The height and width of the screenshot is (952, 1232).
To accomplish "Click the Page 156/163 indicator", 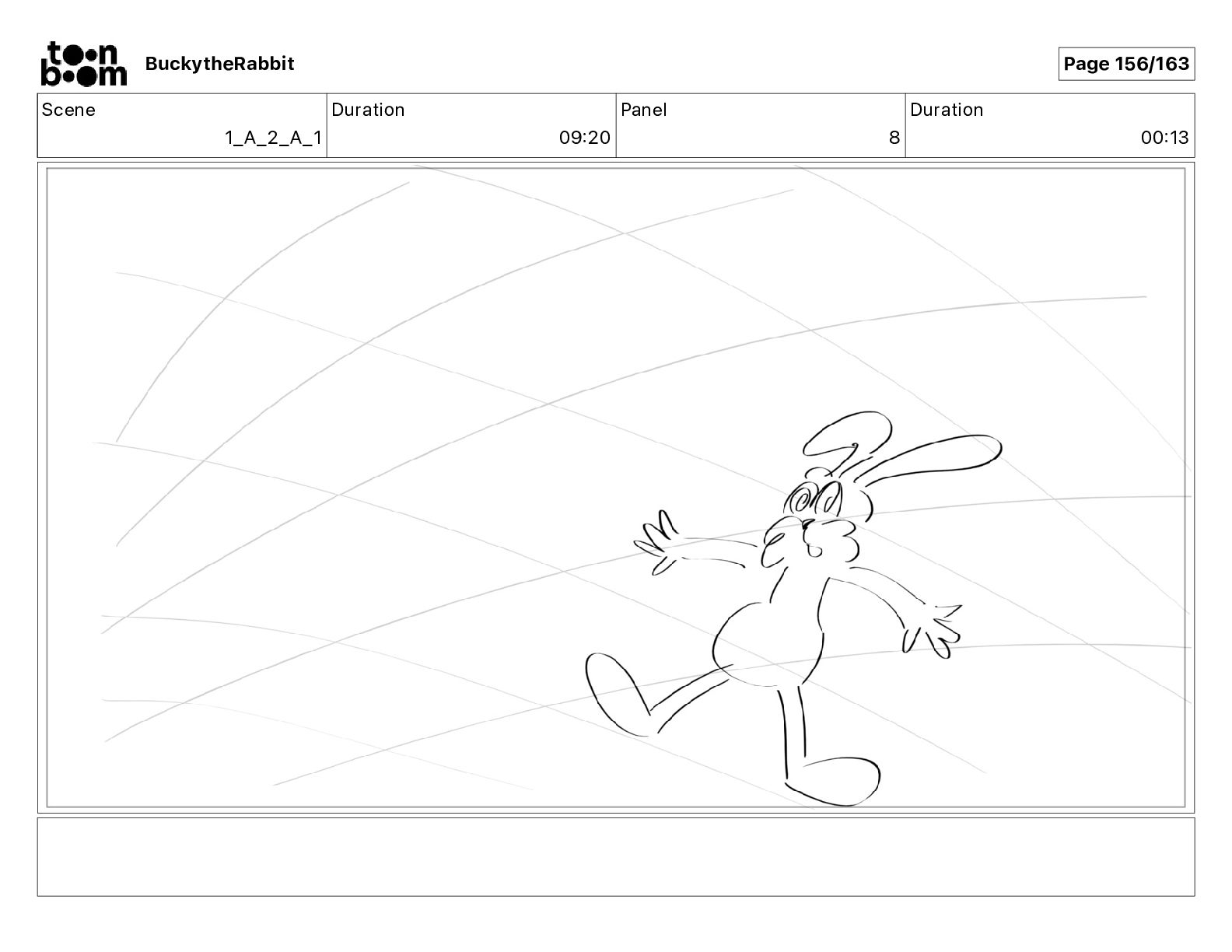I will click(1126, 64).
